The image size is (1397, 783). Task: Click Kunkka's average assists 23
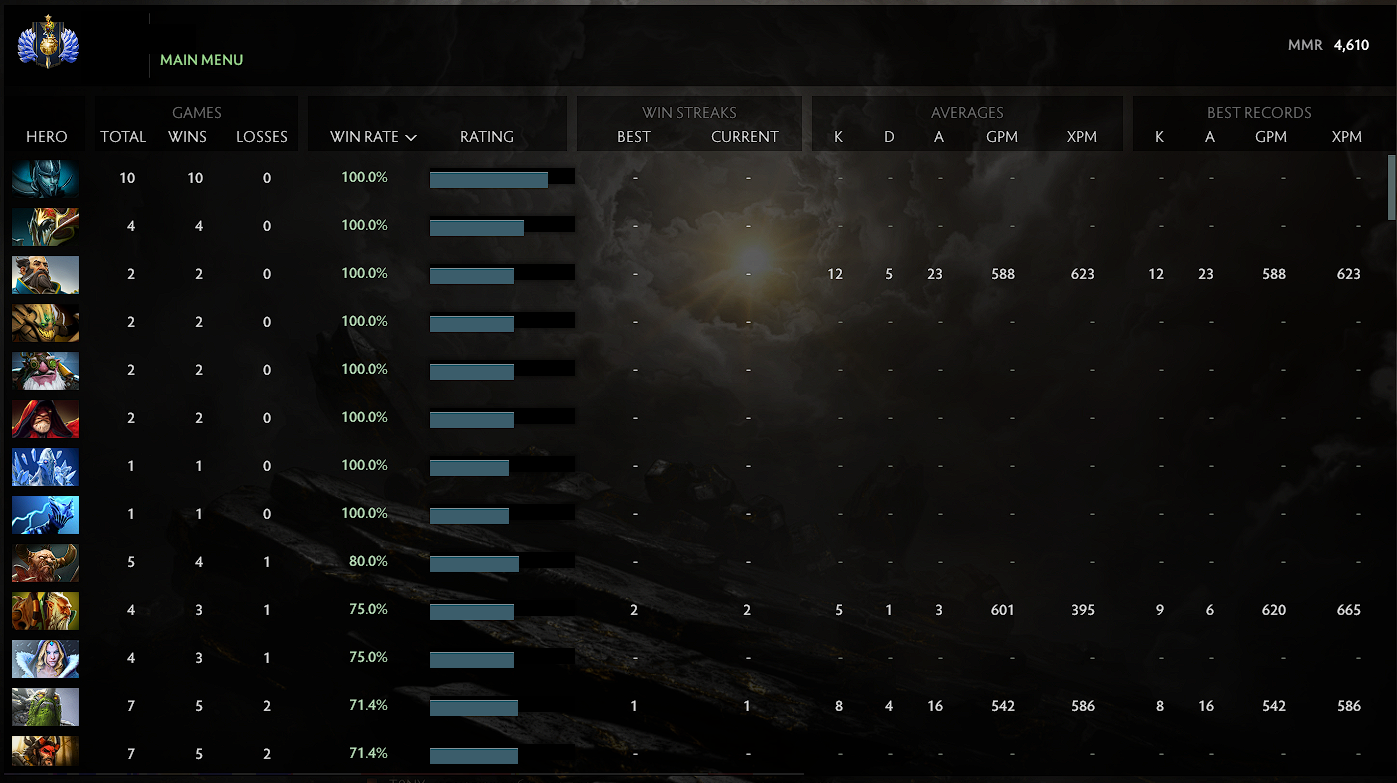(x=935, y=274)
